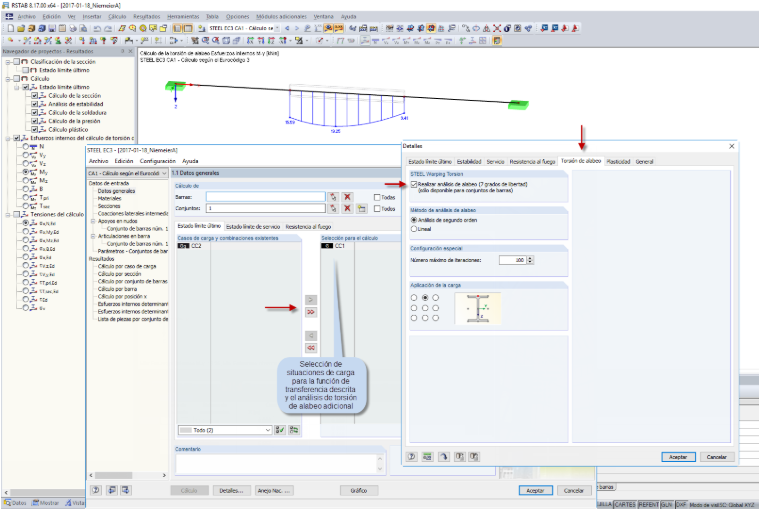This screenshot has width=760, height=509.
Task: Collapse the Tensiones del cálculo tree node
Action: click(8, 214)
